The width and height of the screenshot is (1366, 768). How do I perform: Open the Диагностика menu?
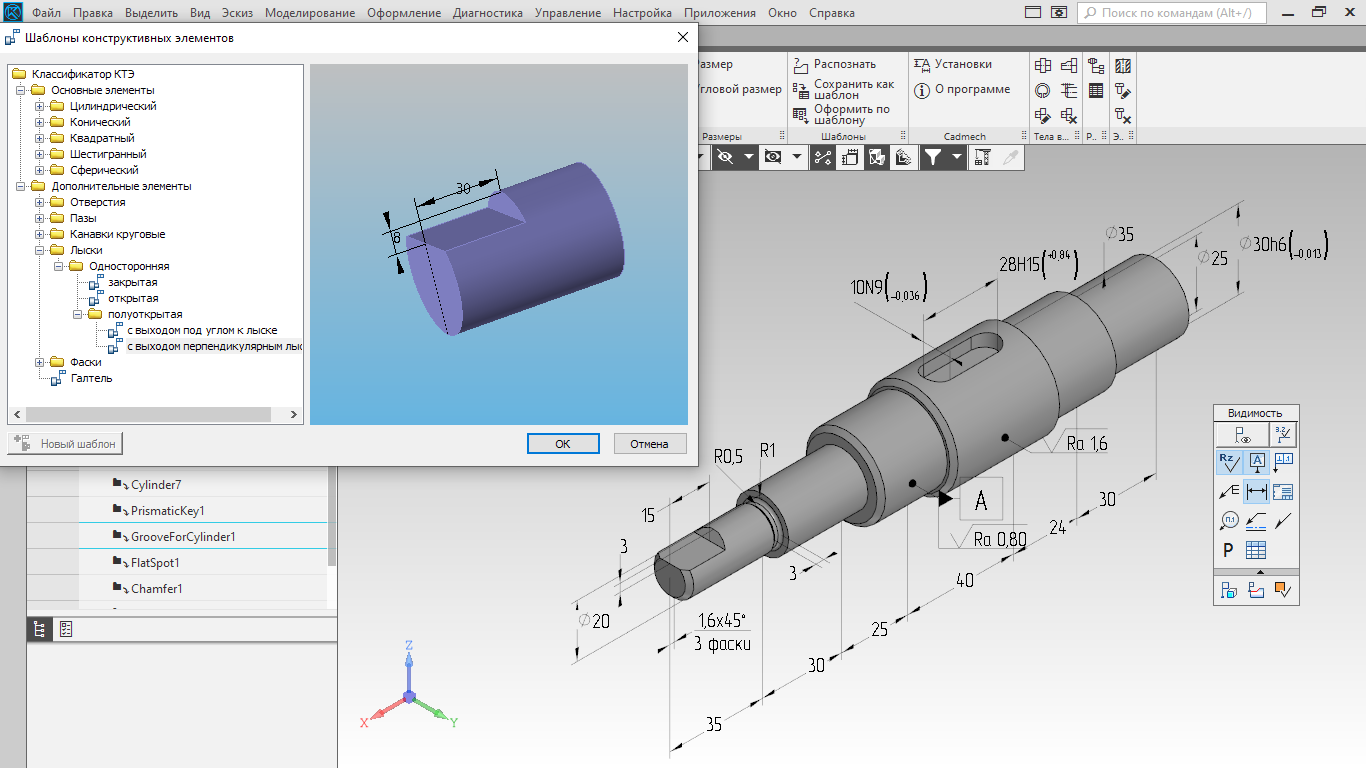487,13
